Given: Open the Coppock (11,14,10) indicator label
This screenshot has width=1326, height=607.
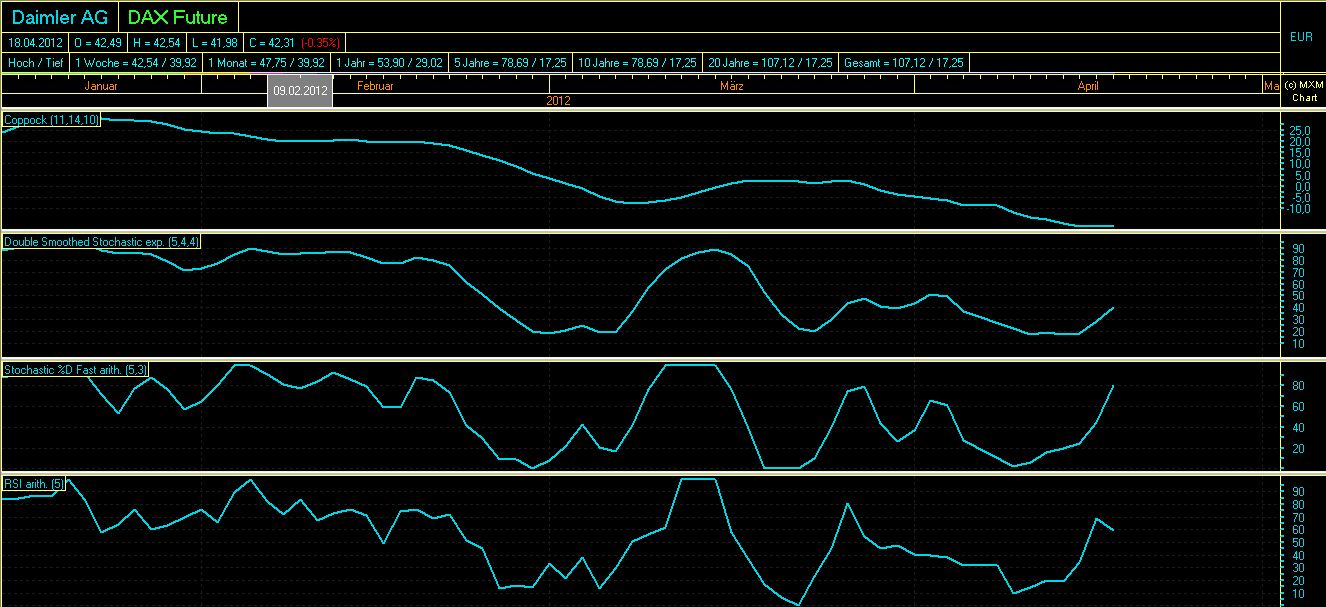Looking at the screenshot, I should click(x=51, y=119).
